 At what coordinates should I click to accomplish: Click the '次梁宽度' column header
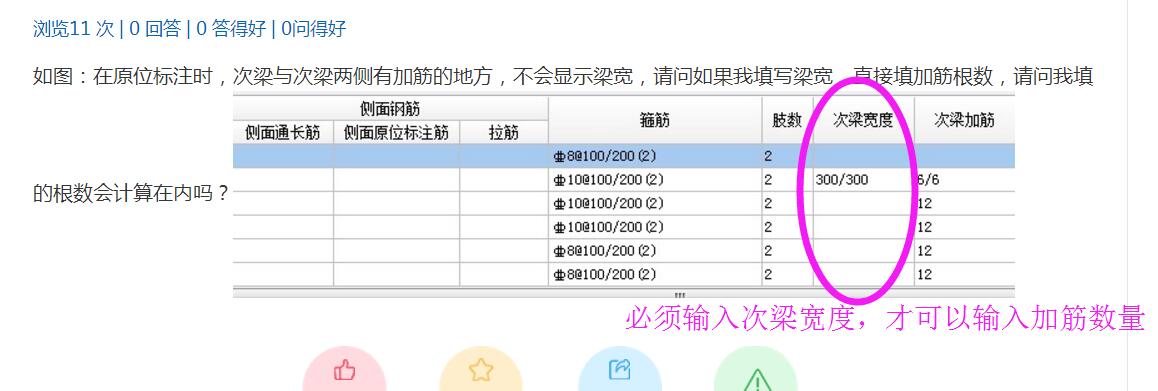pos(863,120)
